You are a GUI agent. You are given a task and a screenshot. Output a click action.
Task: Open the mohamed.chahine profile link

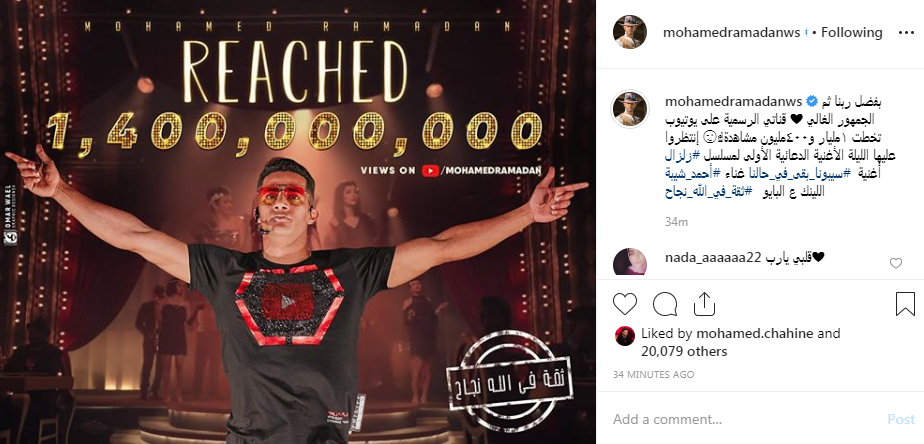click(755, 334)
